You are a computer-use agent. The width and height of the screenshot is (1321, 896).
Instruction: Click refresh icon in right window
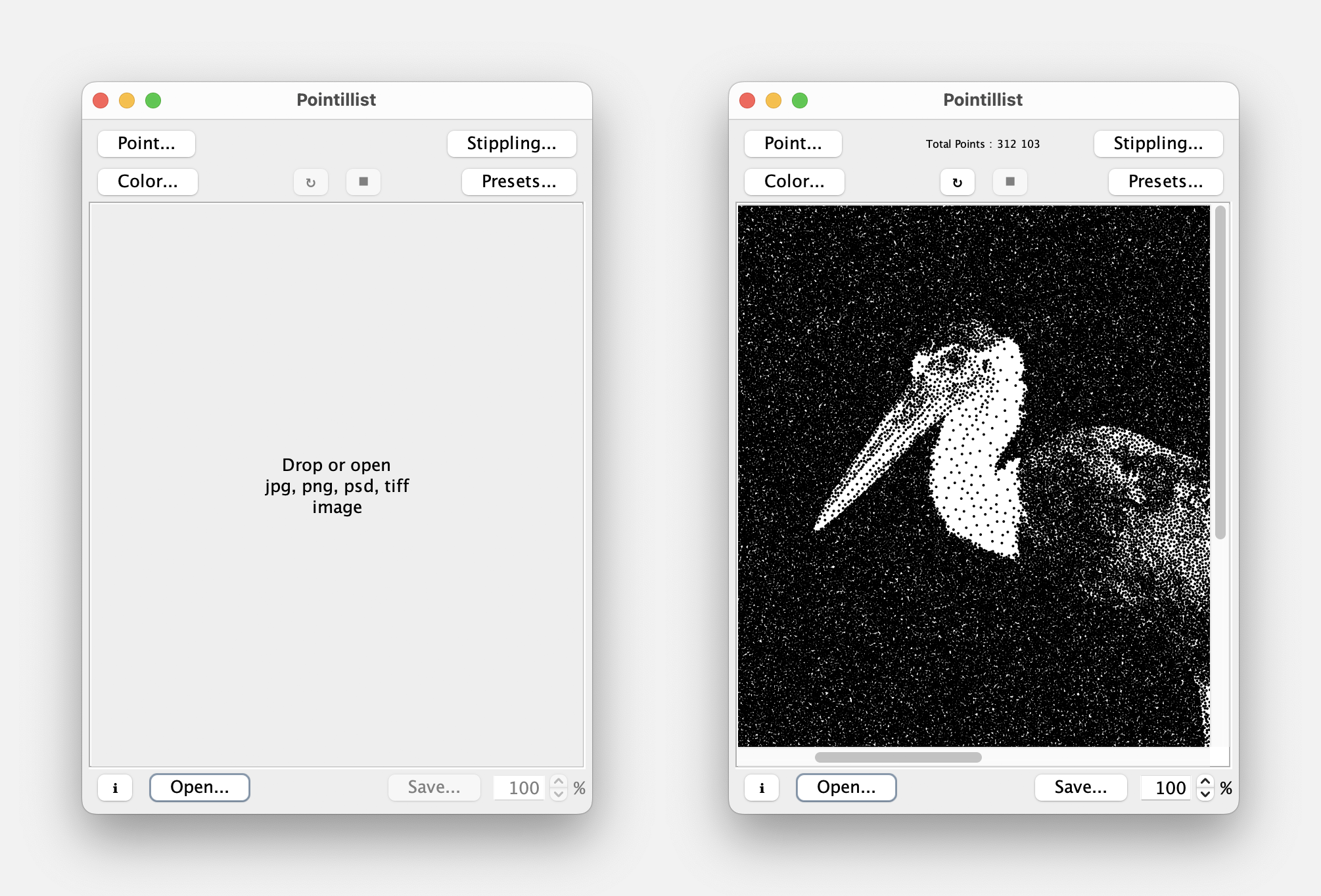(958, 182)
